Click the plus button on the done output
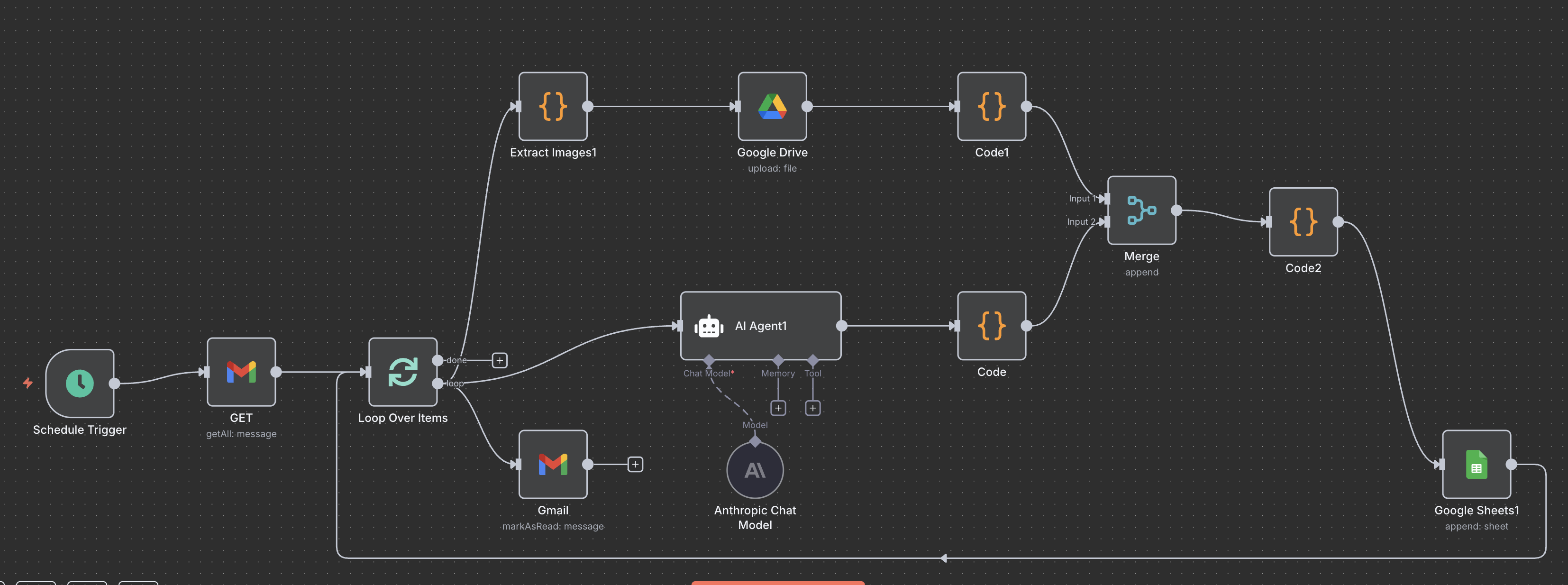The height and width of the screenshot is (585, 1568). click(499, 360)
